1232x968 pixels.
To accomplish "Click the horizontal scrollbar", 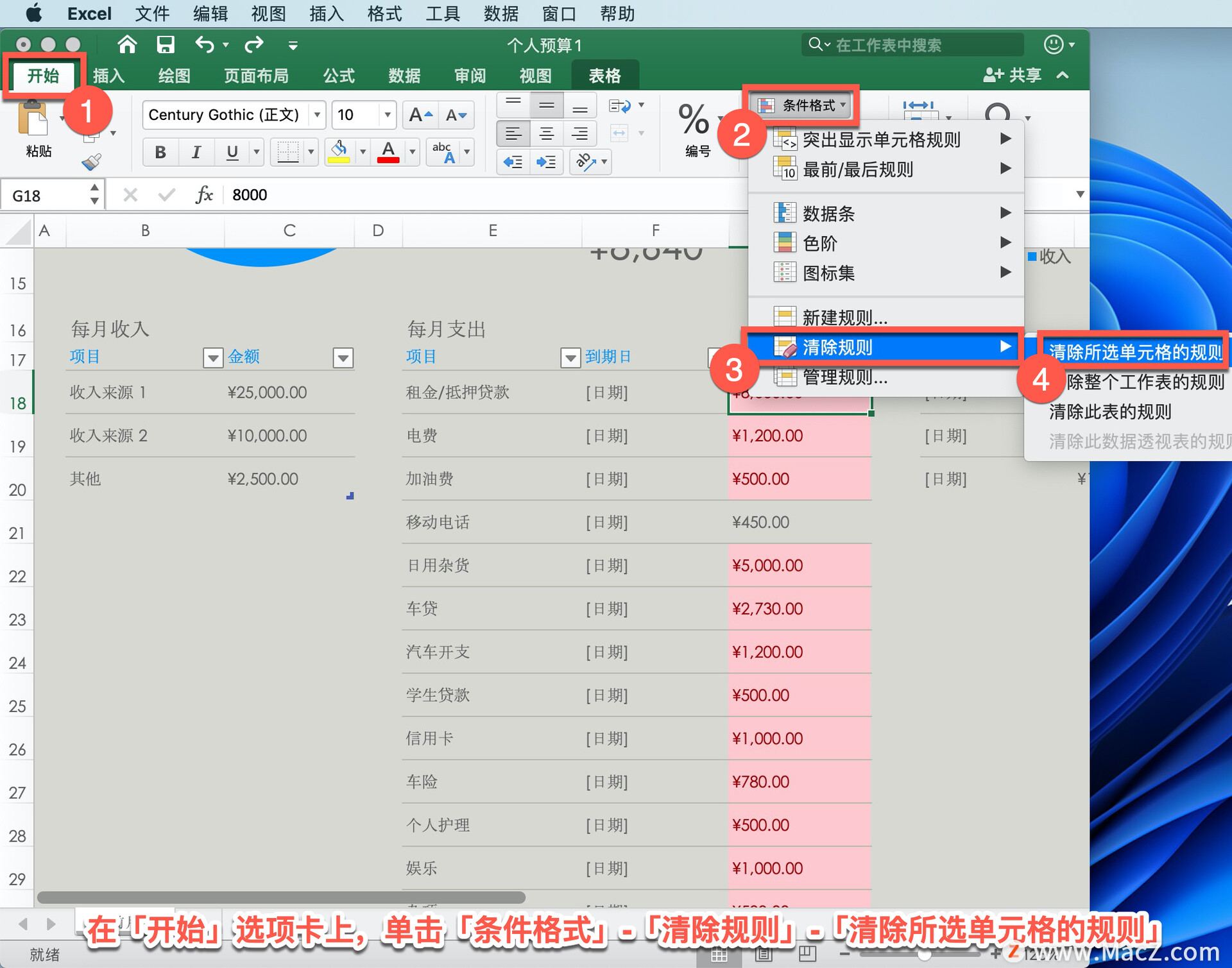I will click(281, 897).
